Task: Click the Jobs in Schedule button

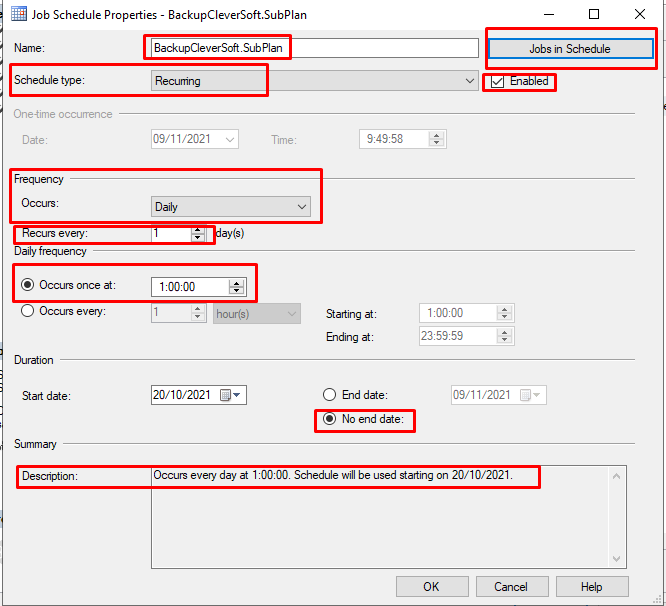Action: [x=570, y=49]
